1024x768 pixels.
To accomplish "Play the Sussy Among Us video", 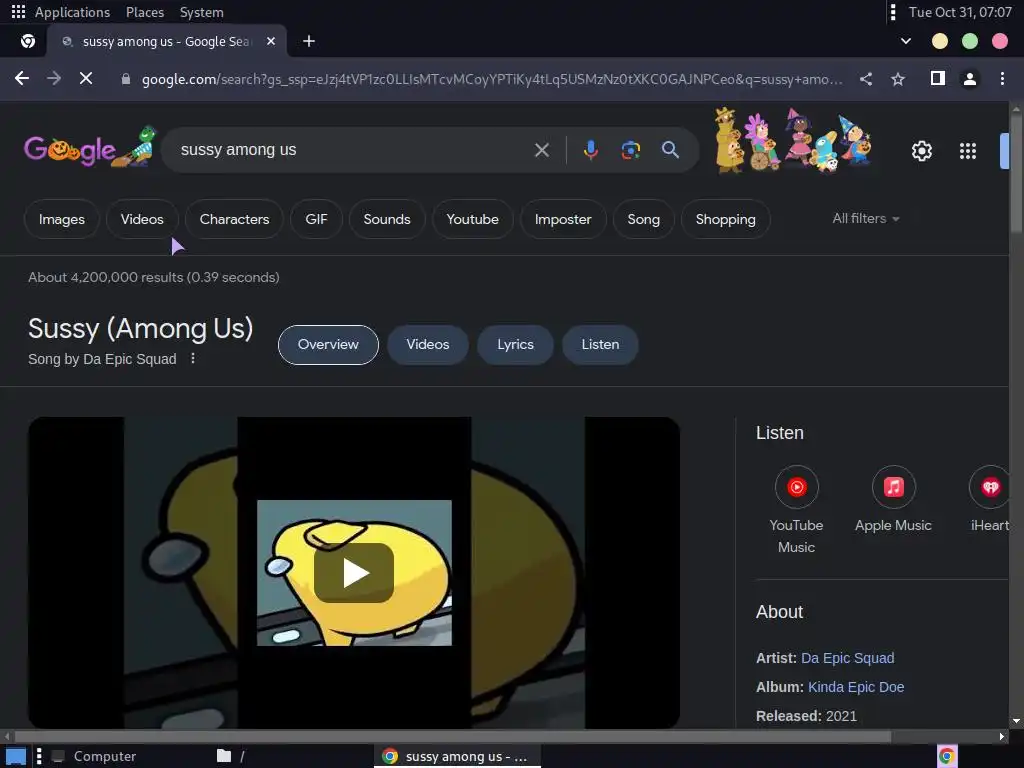I will coord(354,573).
